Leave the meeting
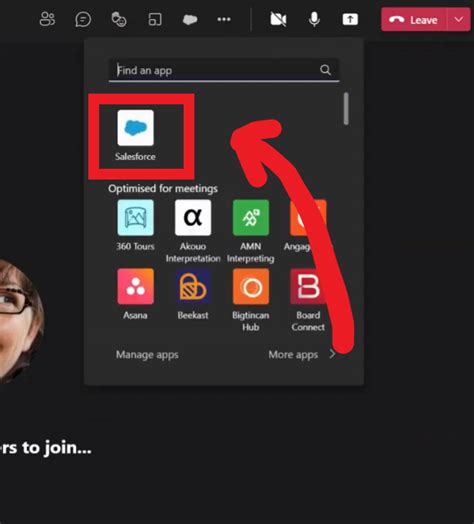The height and width of the screenshot is (524, 474). [x=413, y=20]
